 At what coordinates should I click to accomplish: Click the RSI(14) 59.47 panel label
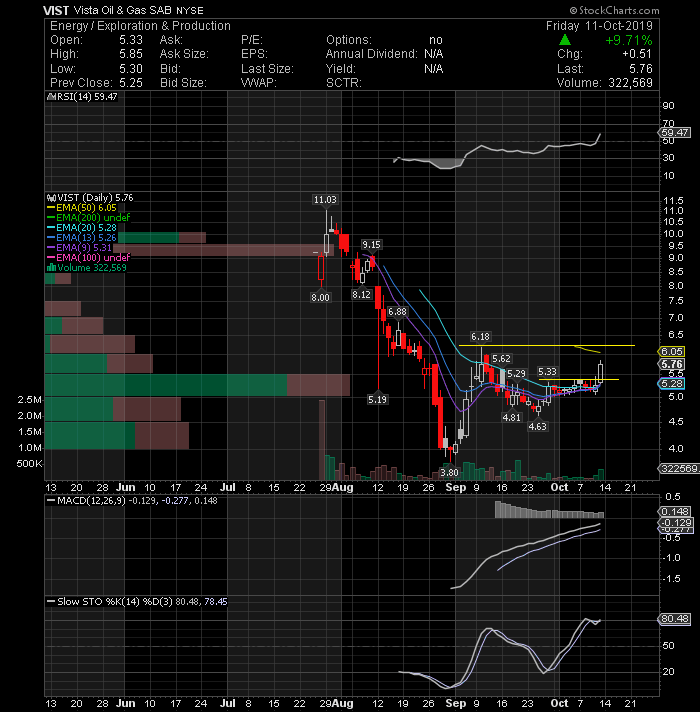pos(87,97)
